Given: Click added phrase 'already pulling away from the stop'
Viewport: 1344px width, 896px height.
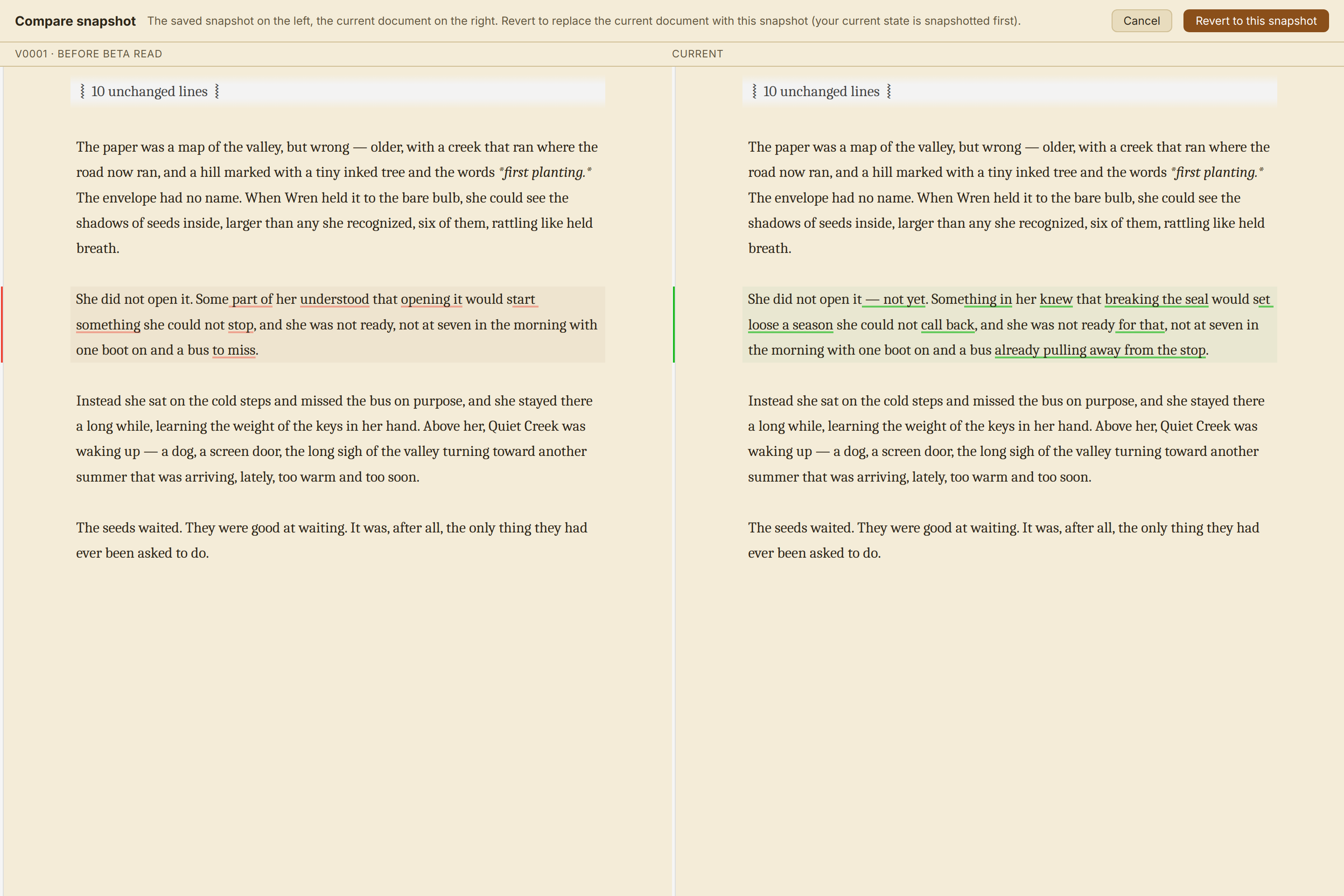Looking at the screenshot, I should (x=1100, y=350).
